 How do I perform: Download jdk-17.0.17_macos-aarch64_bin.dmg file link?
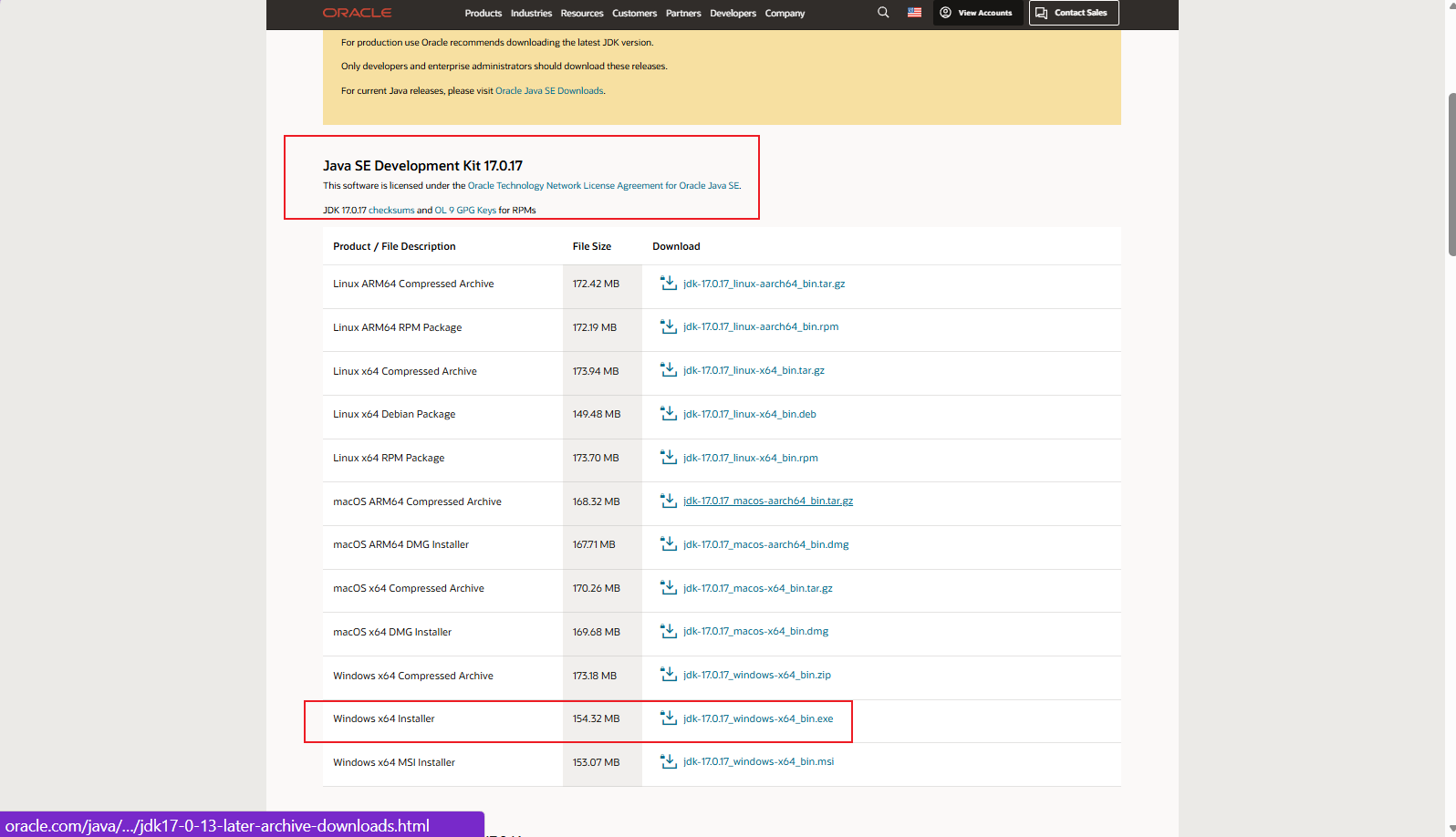pos(766,544)
